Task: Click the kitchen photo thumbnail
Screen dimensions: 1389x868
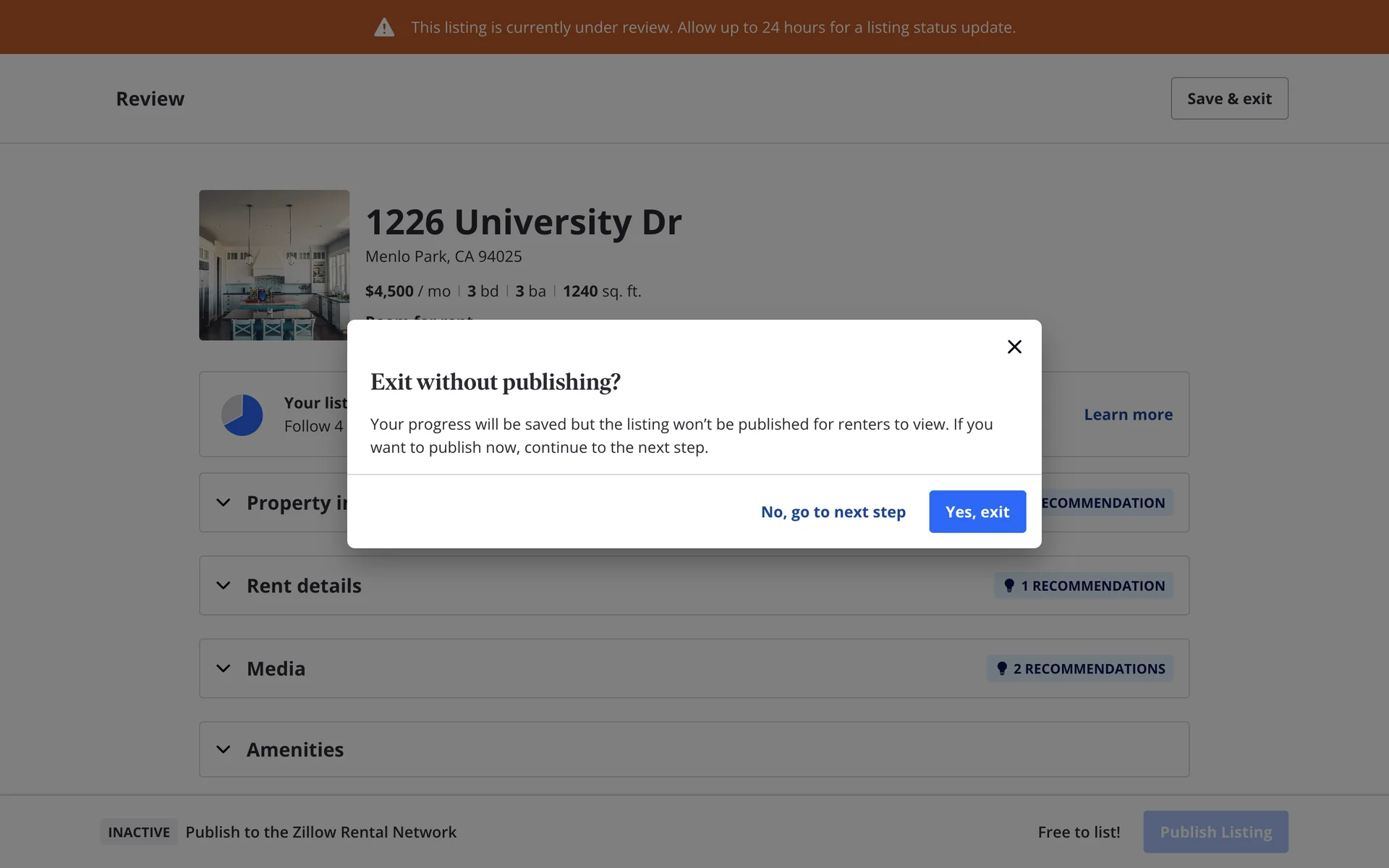Action: coord(274,265)
